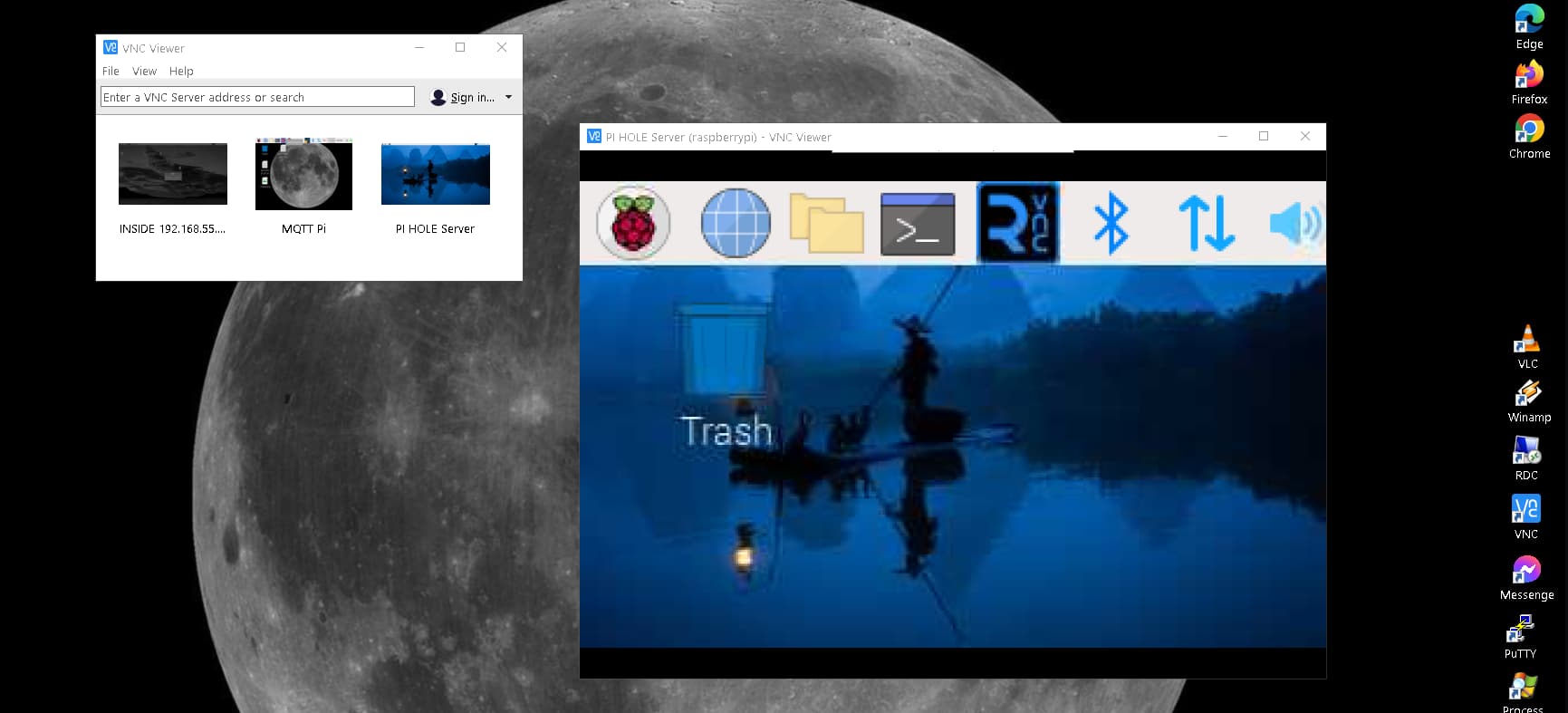The height and width of the screenshot is (713, 1568).
Task: Expand the Sign in dropdown arrow
Action: point(508,97)
